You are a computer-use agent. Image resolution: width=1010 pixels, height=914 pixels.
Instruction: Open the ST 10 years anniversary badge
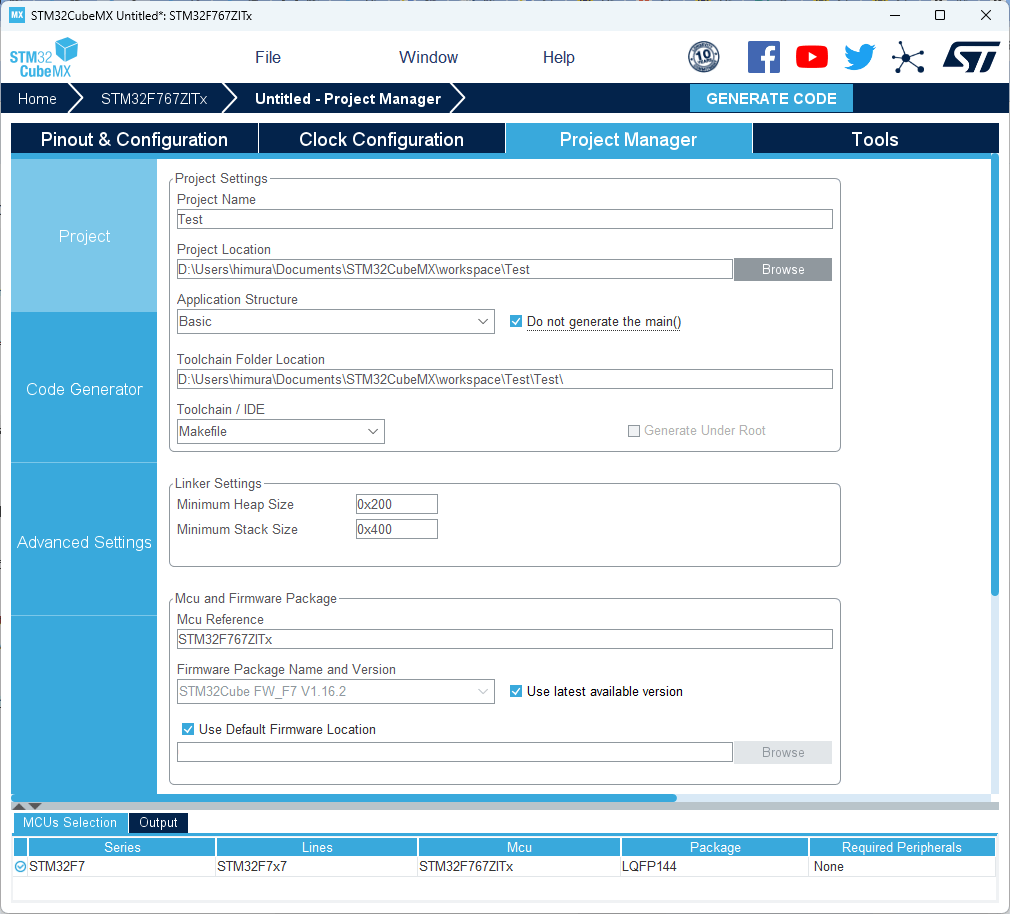(x=703, y=57)
